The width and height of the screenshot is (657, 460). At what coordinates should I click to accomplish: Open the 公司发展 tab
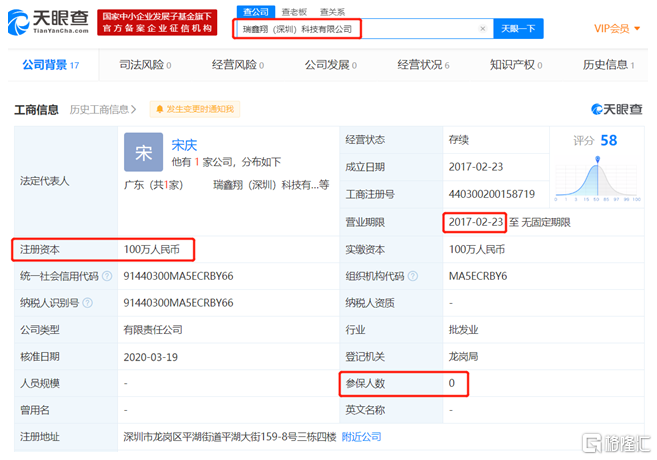(x=331, y=65)
